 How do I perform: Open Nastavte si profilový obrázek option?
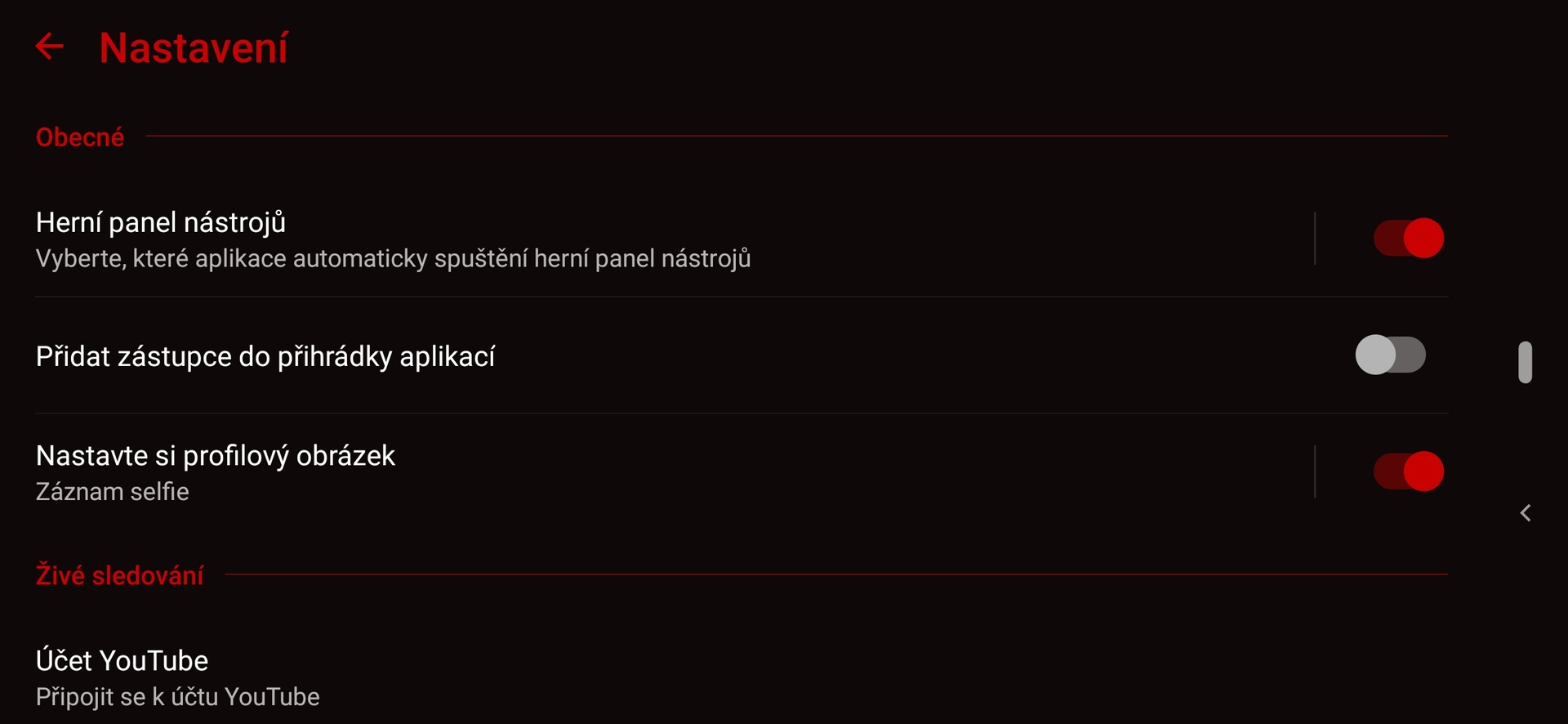point(216,456)
